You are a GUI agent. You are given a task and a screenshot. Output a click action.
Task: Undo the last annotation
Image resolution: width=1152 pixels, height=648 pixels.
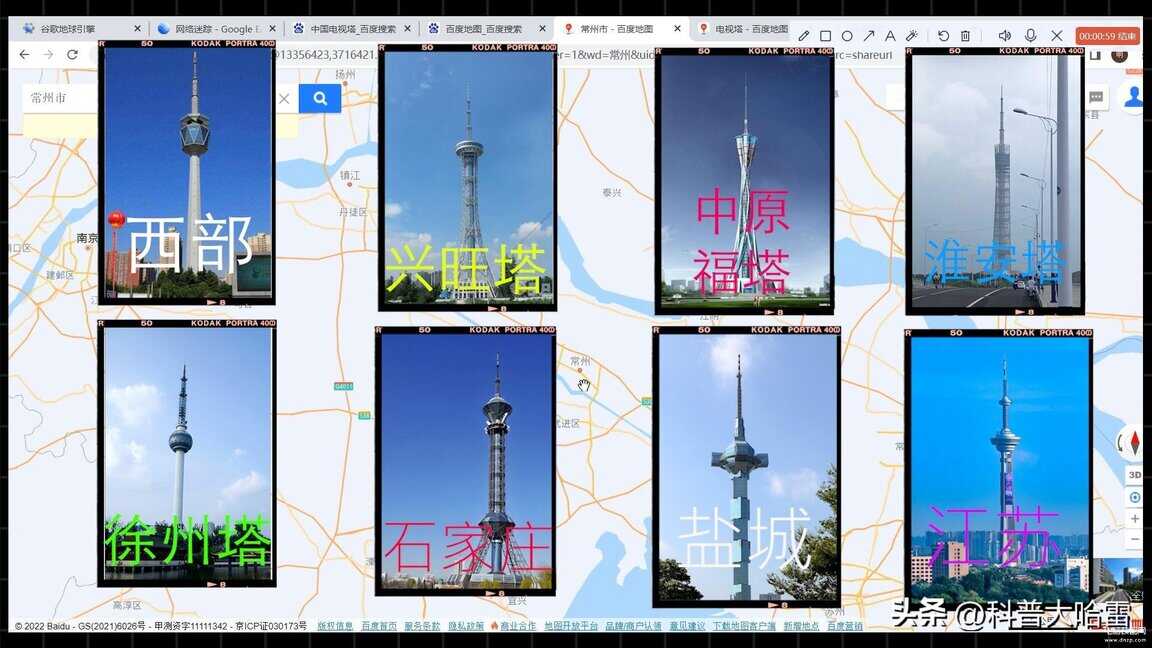point(943,35)
